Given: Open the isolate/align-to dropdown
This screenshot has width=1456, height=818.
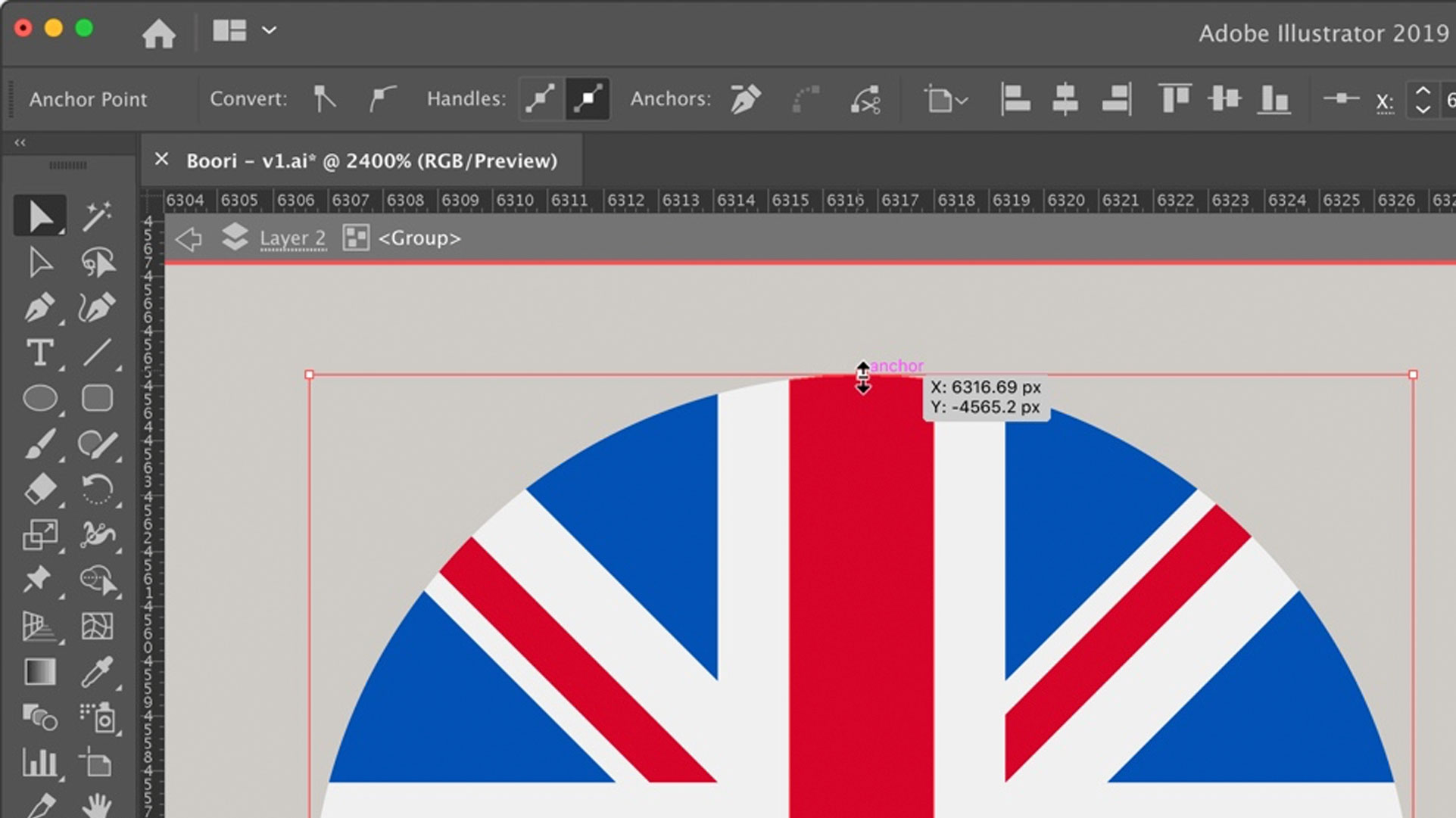Looking at the screenshot, I should pos(946,99).
